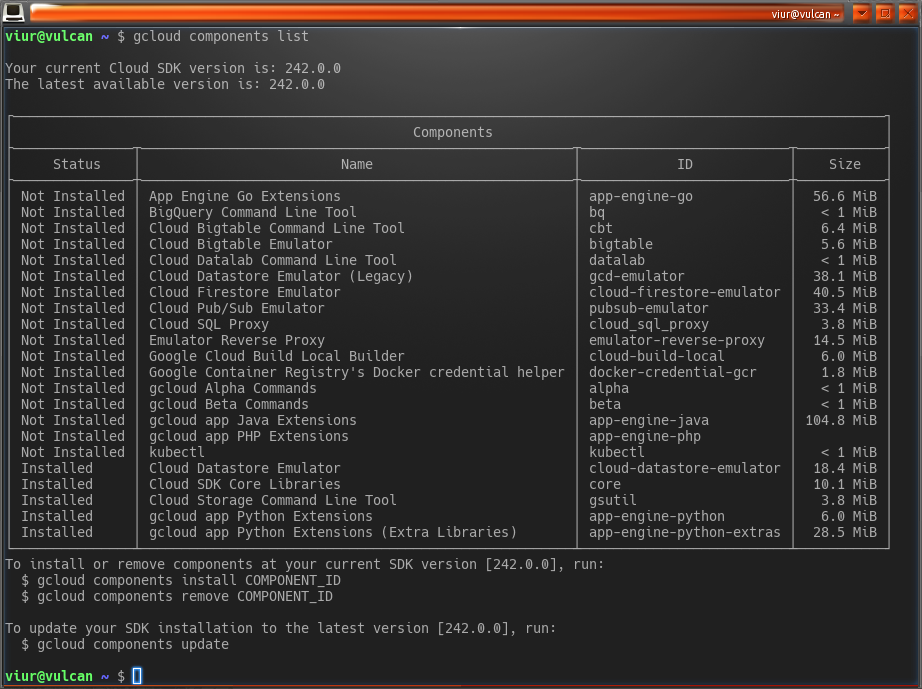Click the 'cloud_sql_proxy' component ID
The width and height of the screenshot is (922, 689).
pyautogui.click(x=649, y=324)
